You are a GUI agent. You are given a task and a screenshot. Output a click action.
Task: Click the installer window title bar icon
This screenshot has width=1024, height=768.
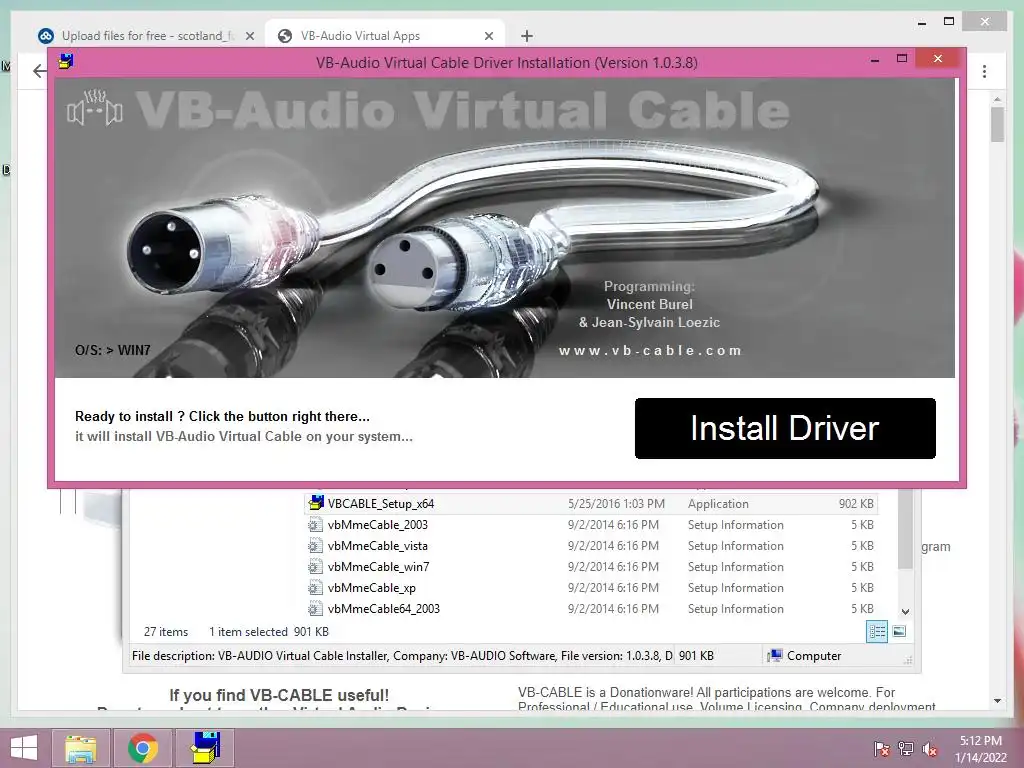[66, 61]
